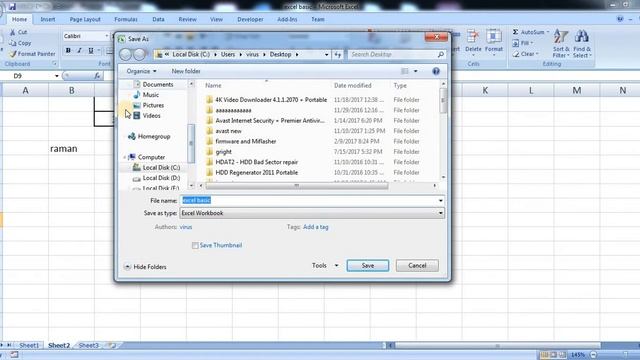Switch to the Data tab
Screen dimensions: 640x360
pos(158,19)
